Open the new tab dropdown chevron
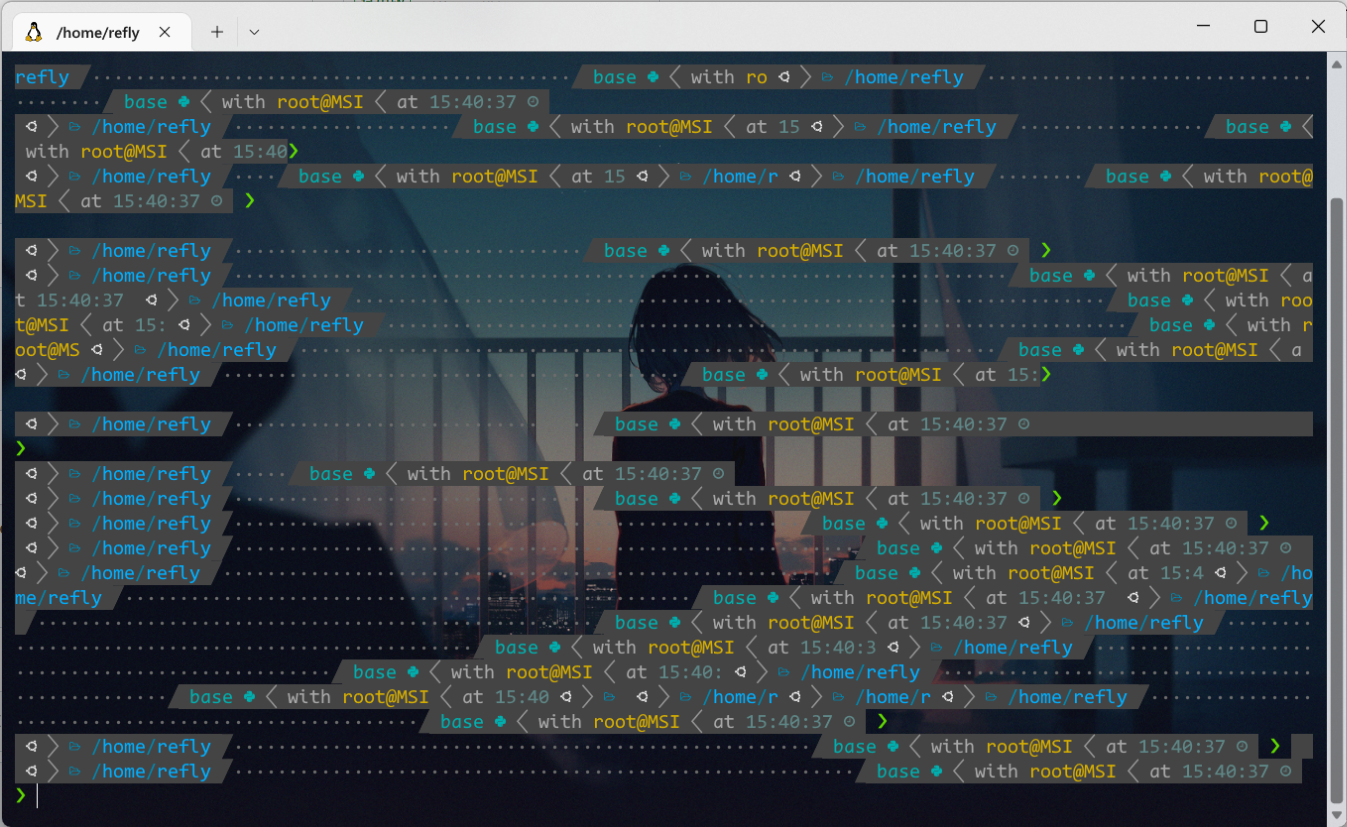This screenshot has height=827, width=1347. point(254,30)
